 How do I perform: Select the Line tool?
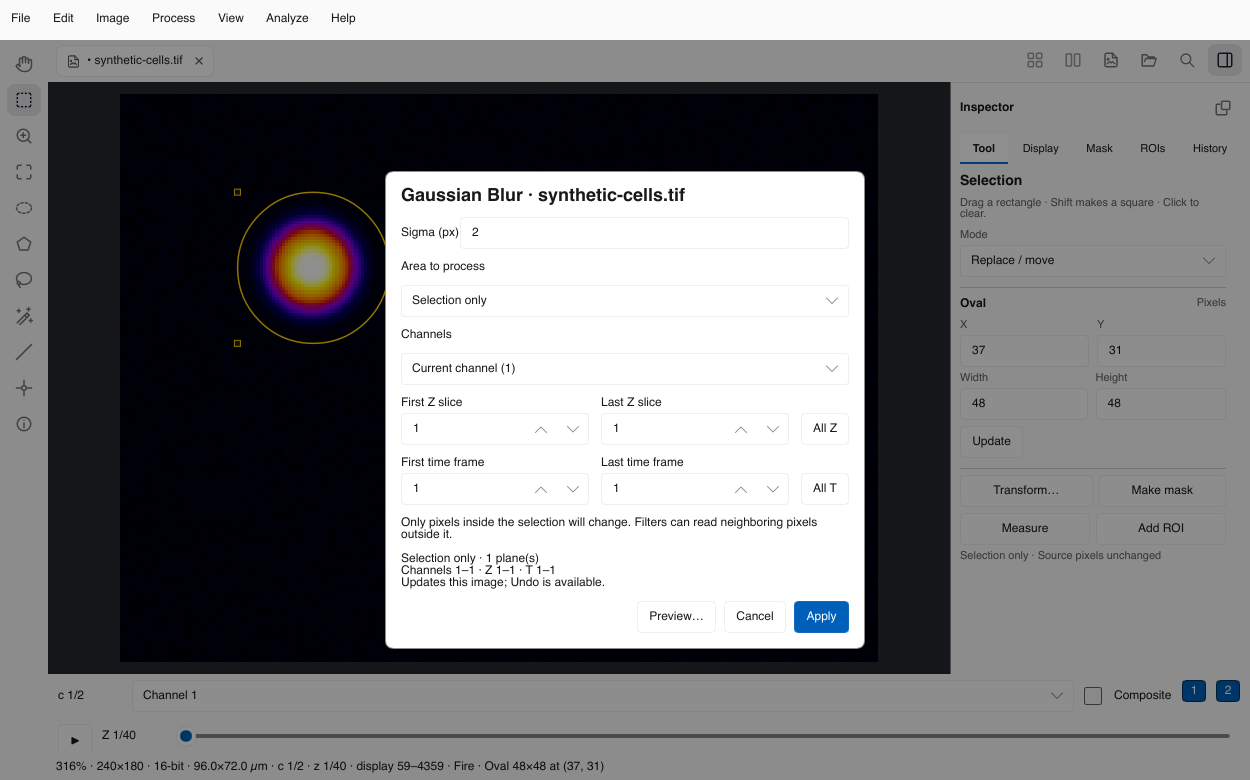(x=24, y=352)
